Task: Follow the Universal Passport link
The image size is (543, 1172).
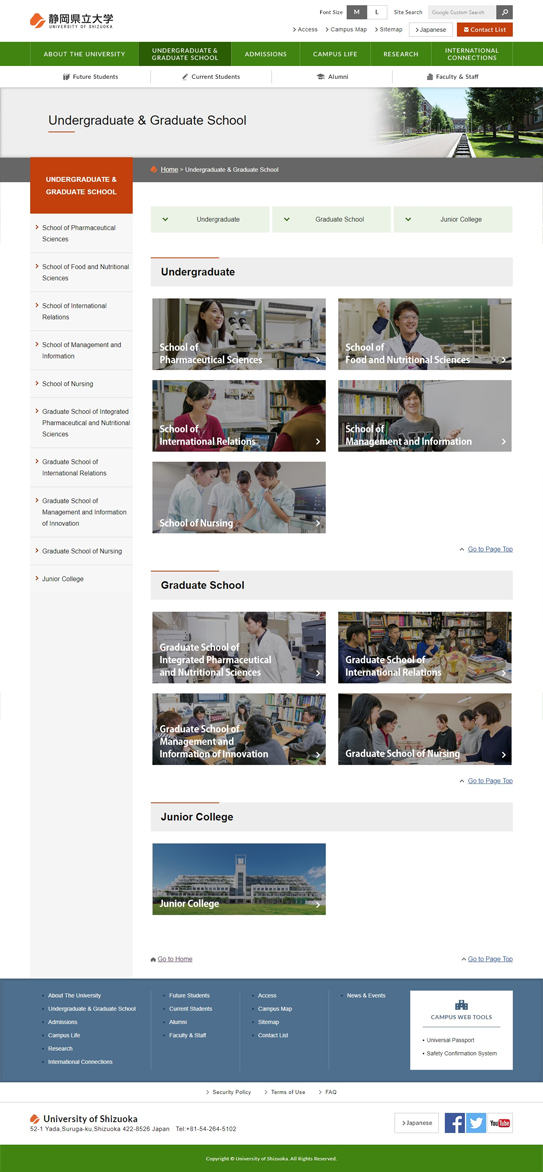Action: click(x=450, y=1040)
